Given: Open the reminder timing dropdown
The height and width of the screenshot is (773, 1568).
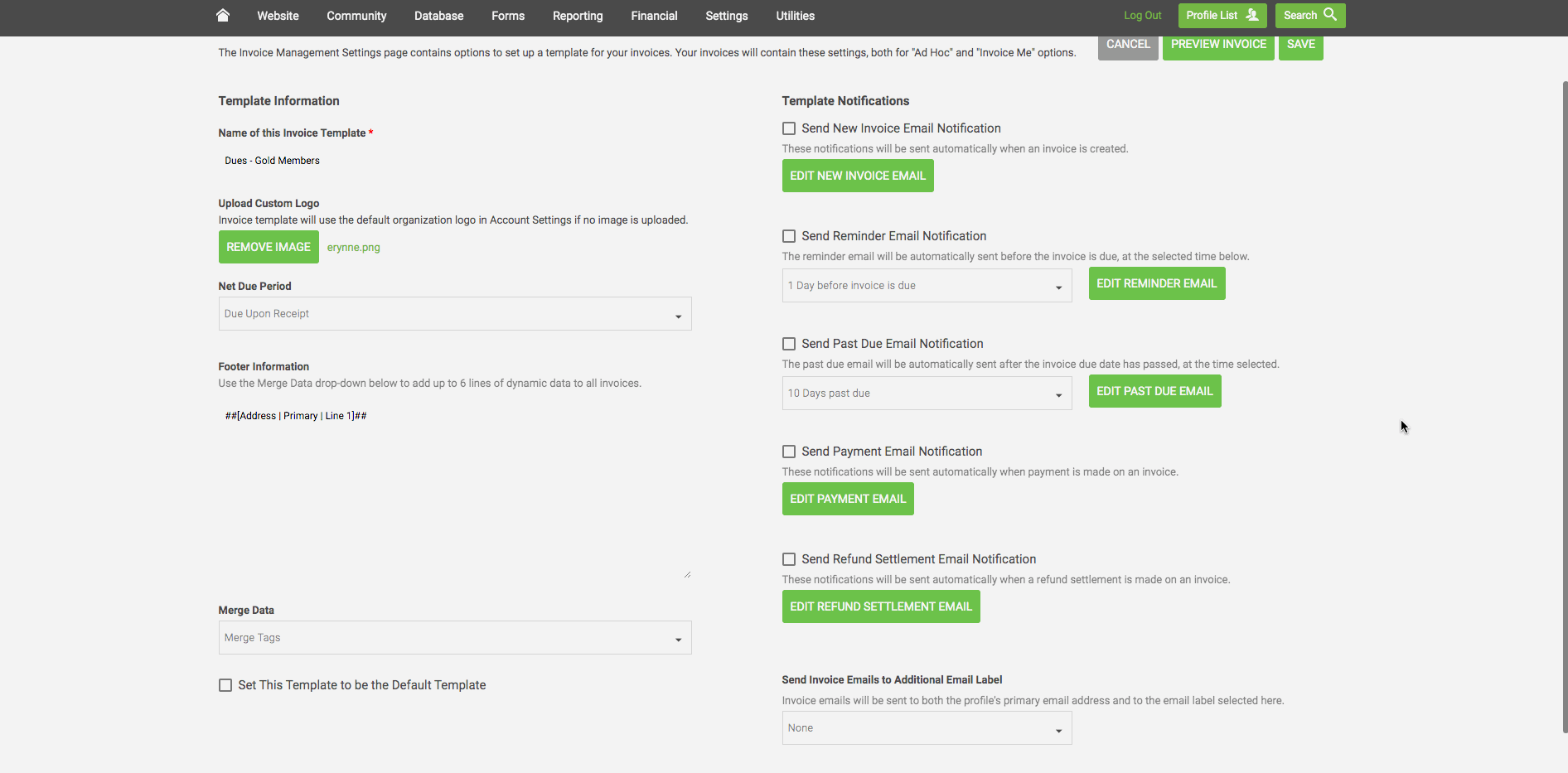Looking at the screenshot, I should tap(927, 286).
